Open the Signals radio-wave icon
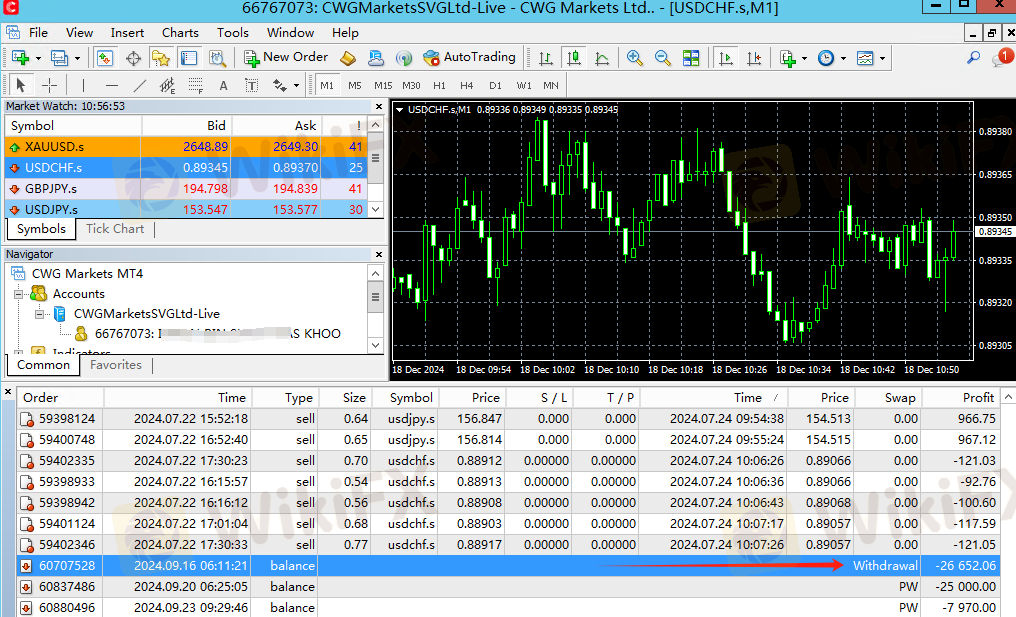 point(404,58)
